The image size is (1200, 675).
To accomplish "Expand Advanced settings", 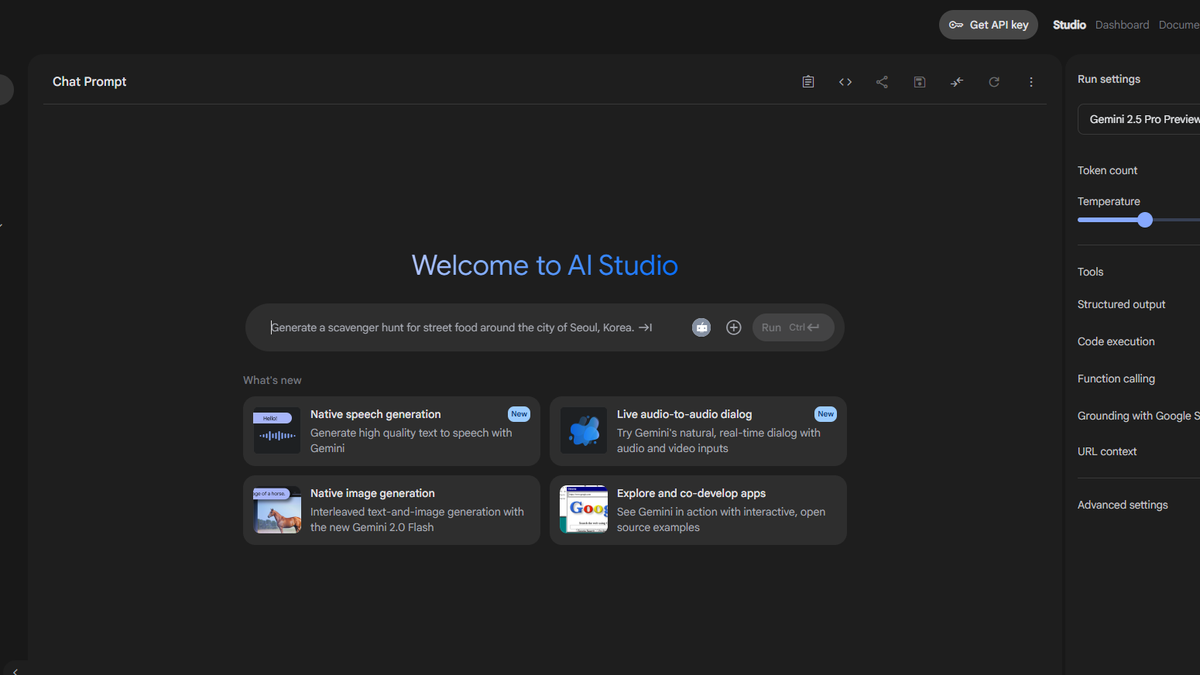I will pos(1122,504).
